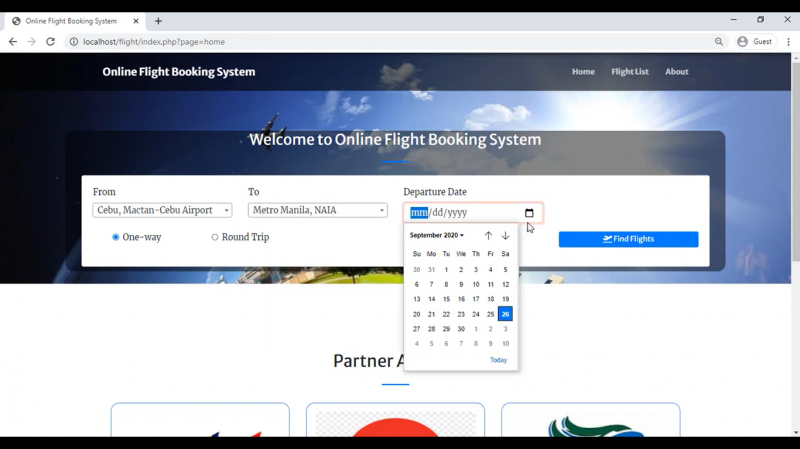Click the Find Flights button
This screenshot has width=800, height=449.
click(x=628, y=239)
